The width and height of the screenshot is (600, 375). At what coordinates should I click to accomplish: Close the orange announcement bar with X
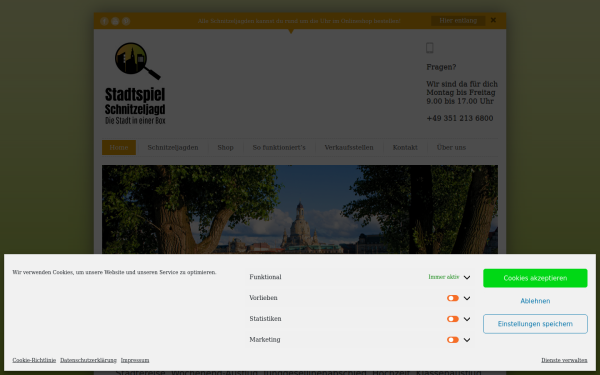493,20
